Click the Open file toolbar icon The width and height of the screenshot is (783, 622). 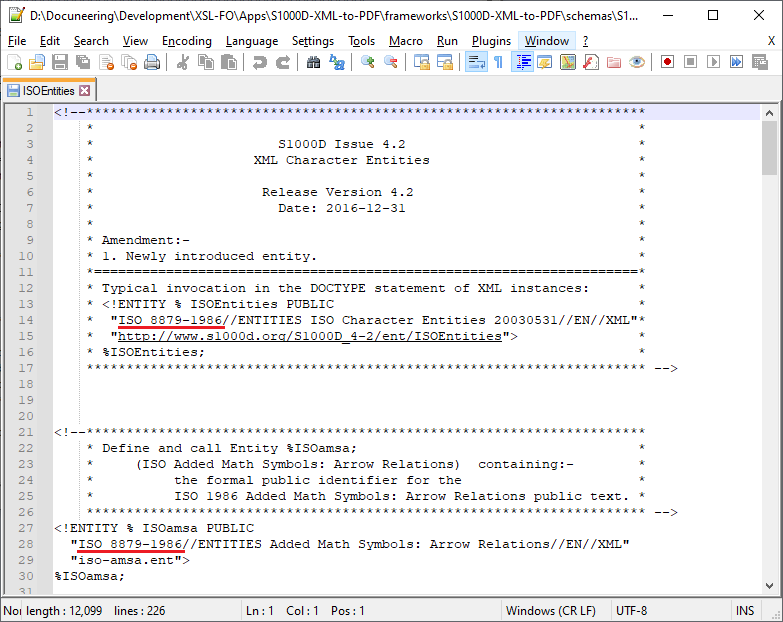[37, 62]
